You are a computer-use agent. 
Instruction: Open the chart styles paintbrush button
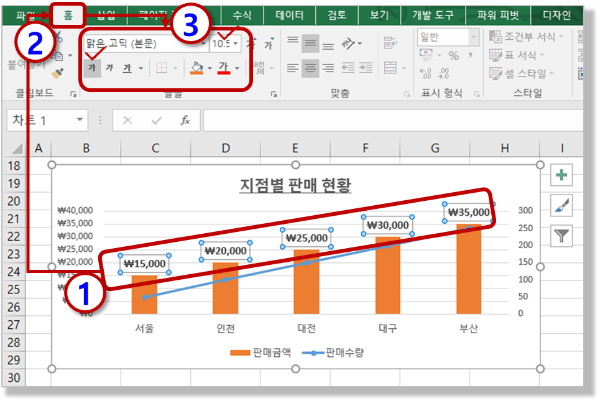point(561,205)
